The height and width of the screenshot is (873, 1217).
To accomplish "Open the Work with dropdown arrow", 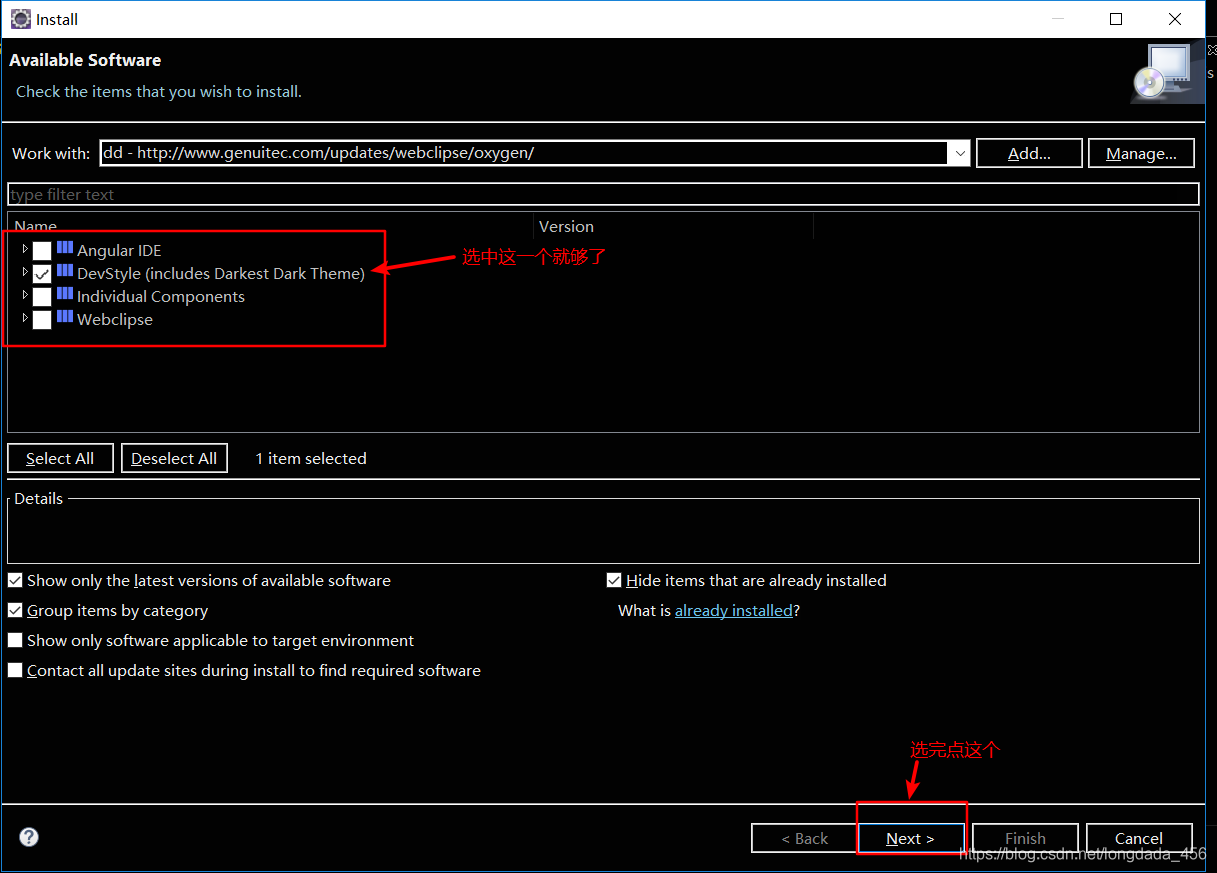I will click(960, 153).
